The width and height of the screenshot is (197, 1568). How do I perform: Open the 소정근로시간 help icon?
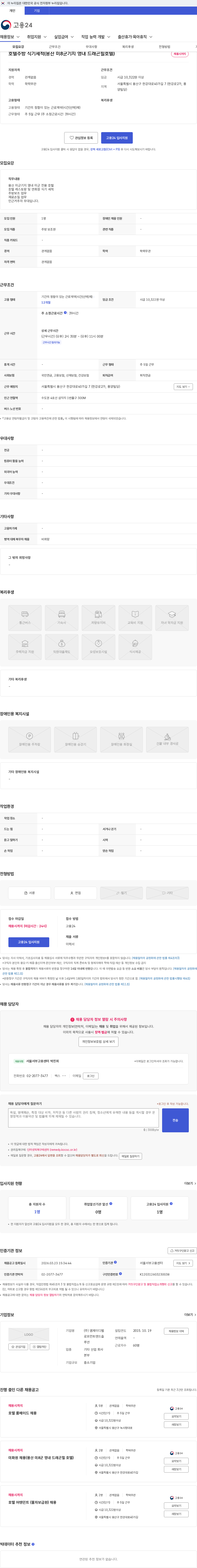point(65,313)
